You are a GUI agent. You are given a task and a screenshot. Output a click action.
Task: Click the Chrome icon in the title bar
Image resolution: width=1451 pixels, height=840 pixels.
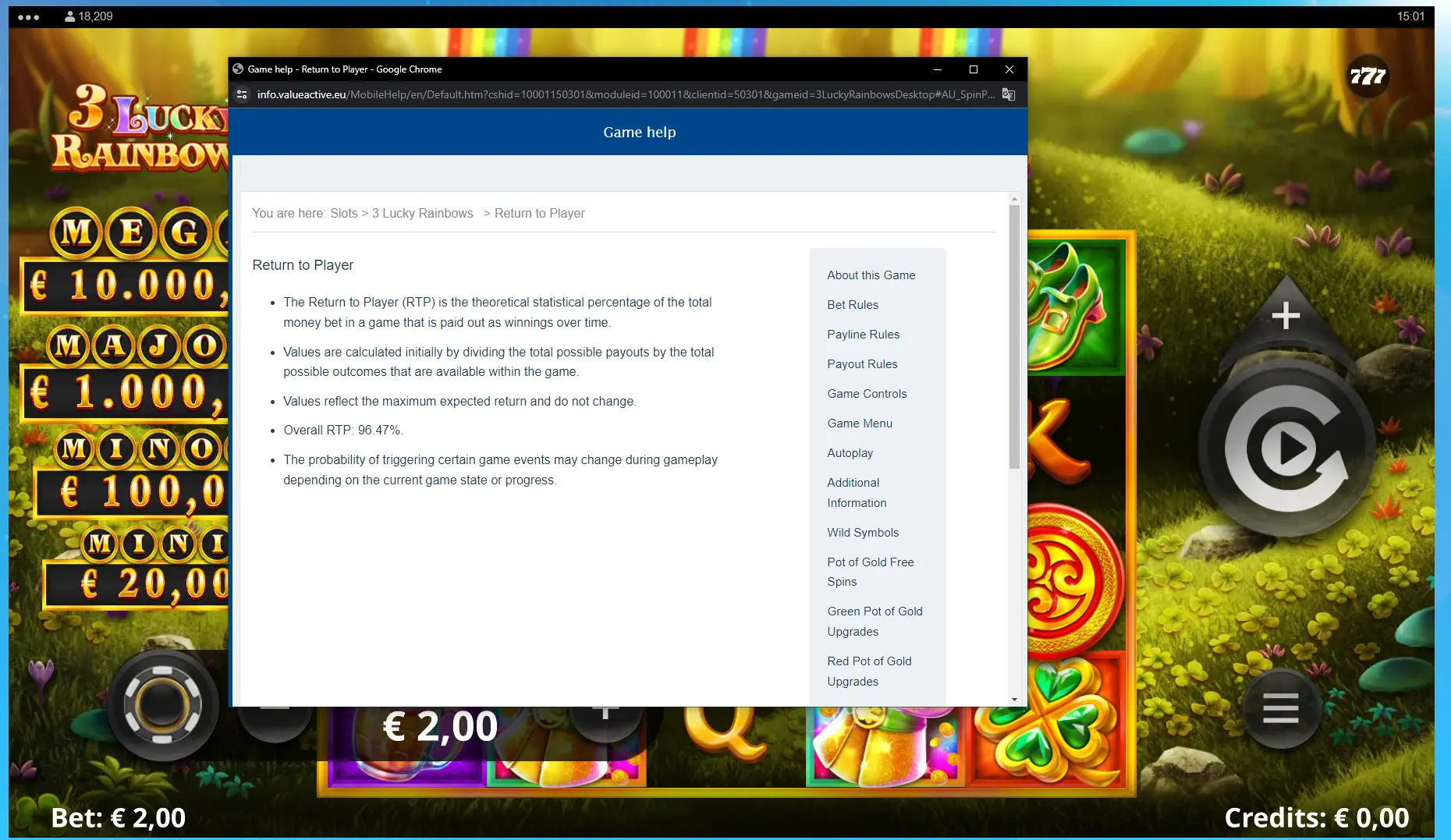click(238, 69)
